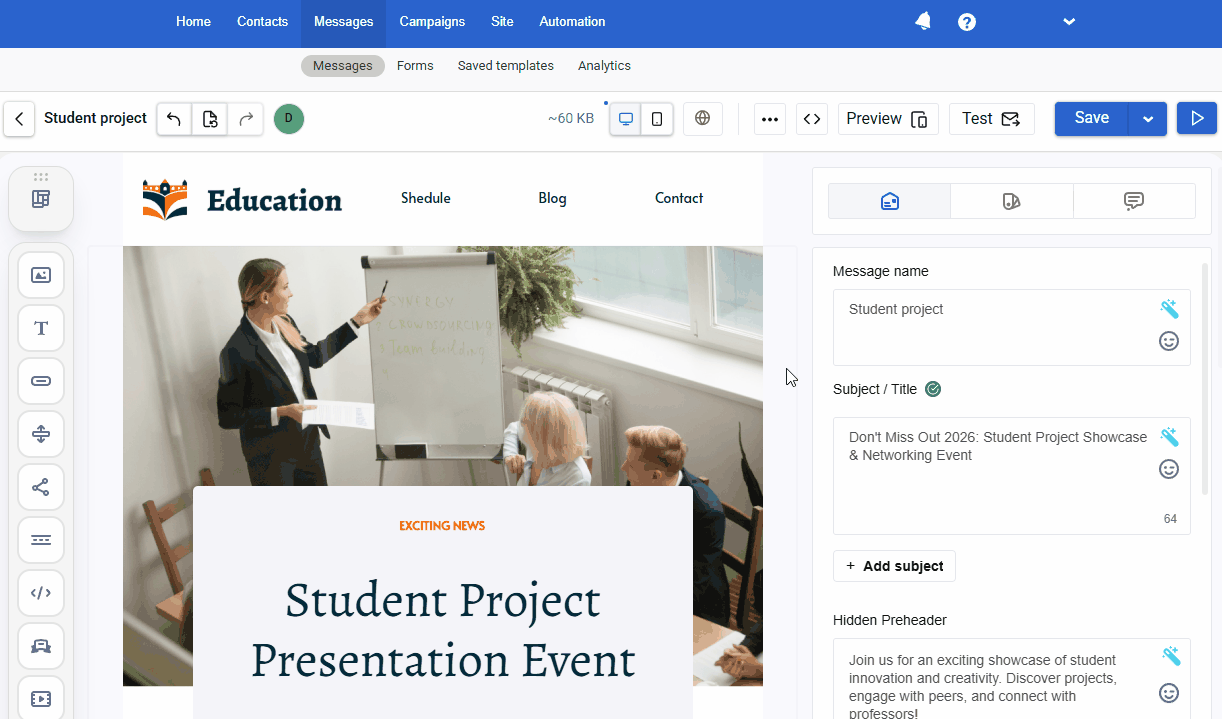The width and height of the screenshot is (1222, 719).
Task: Select the Image block tool
Action: click(x=41, y=275)
